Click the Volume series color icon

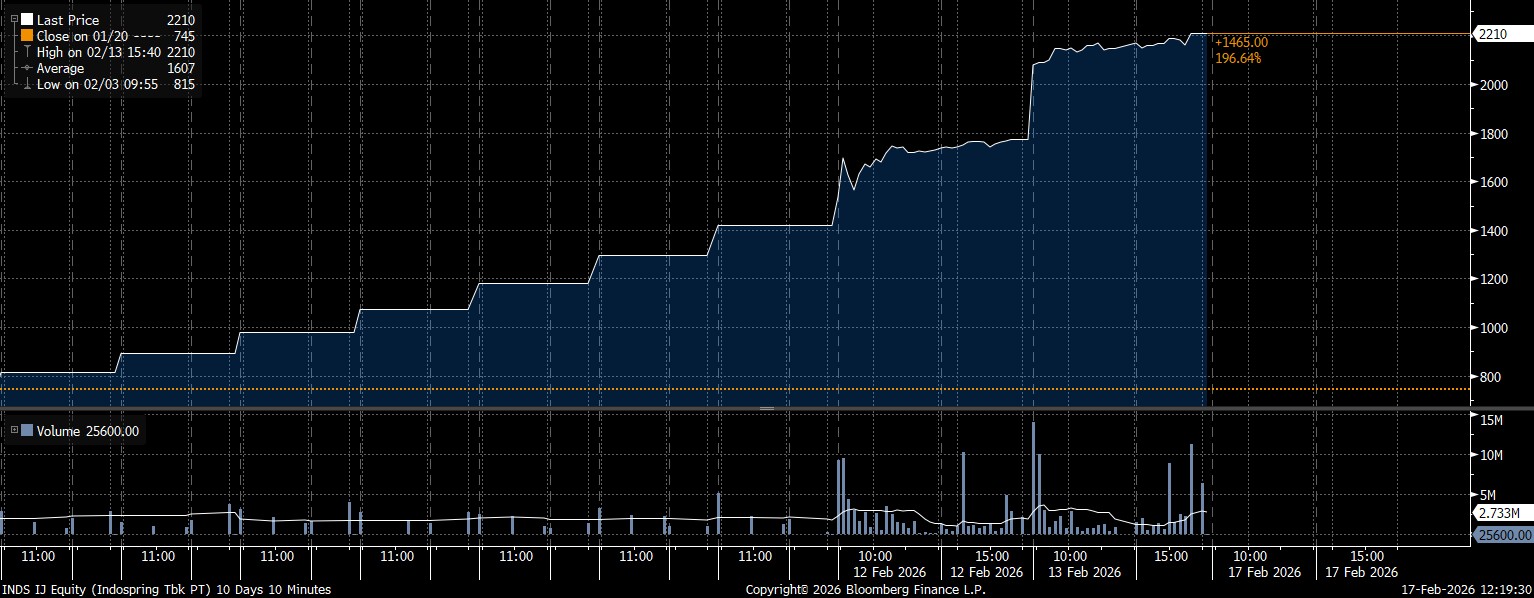[27, 431]
